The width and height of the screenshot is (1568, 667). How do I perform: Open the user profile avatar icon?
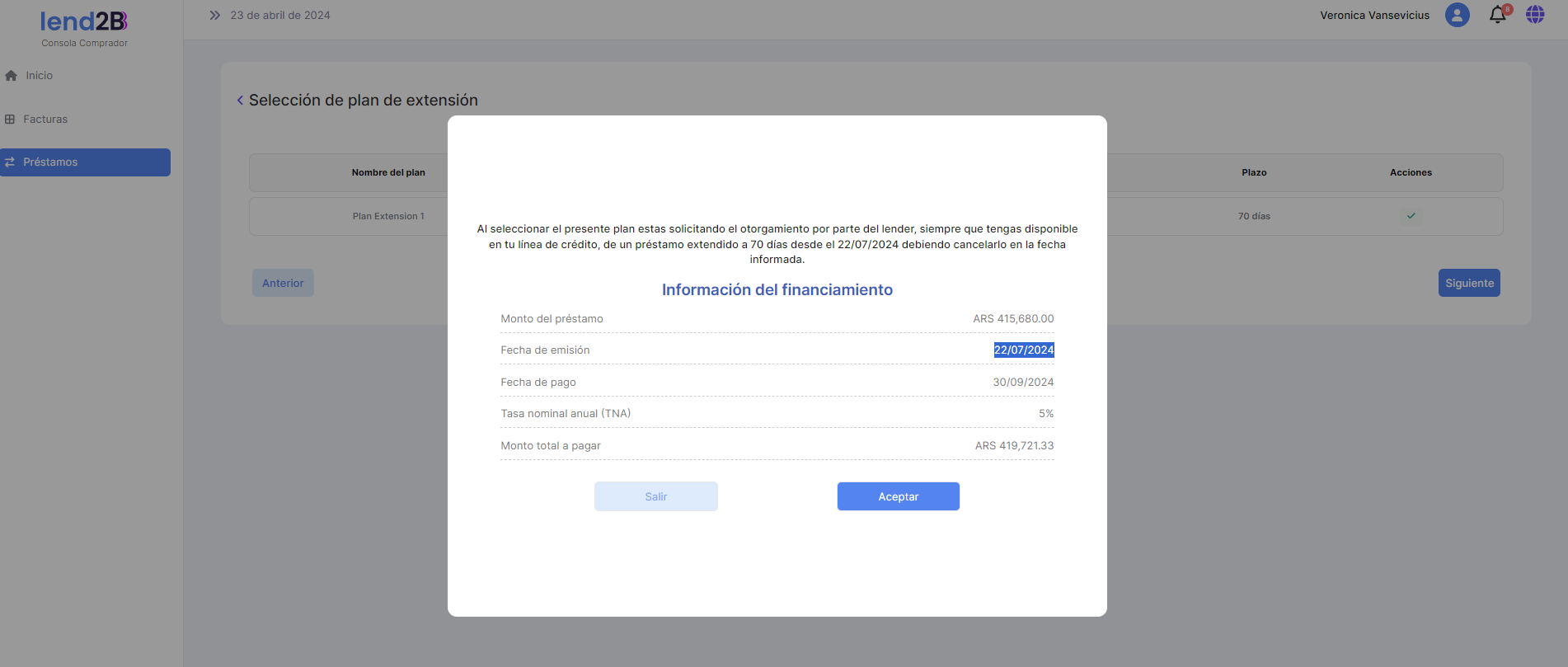(x=1457, y=15)
